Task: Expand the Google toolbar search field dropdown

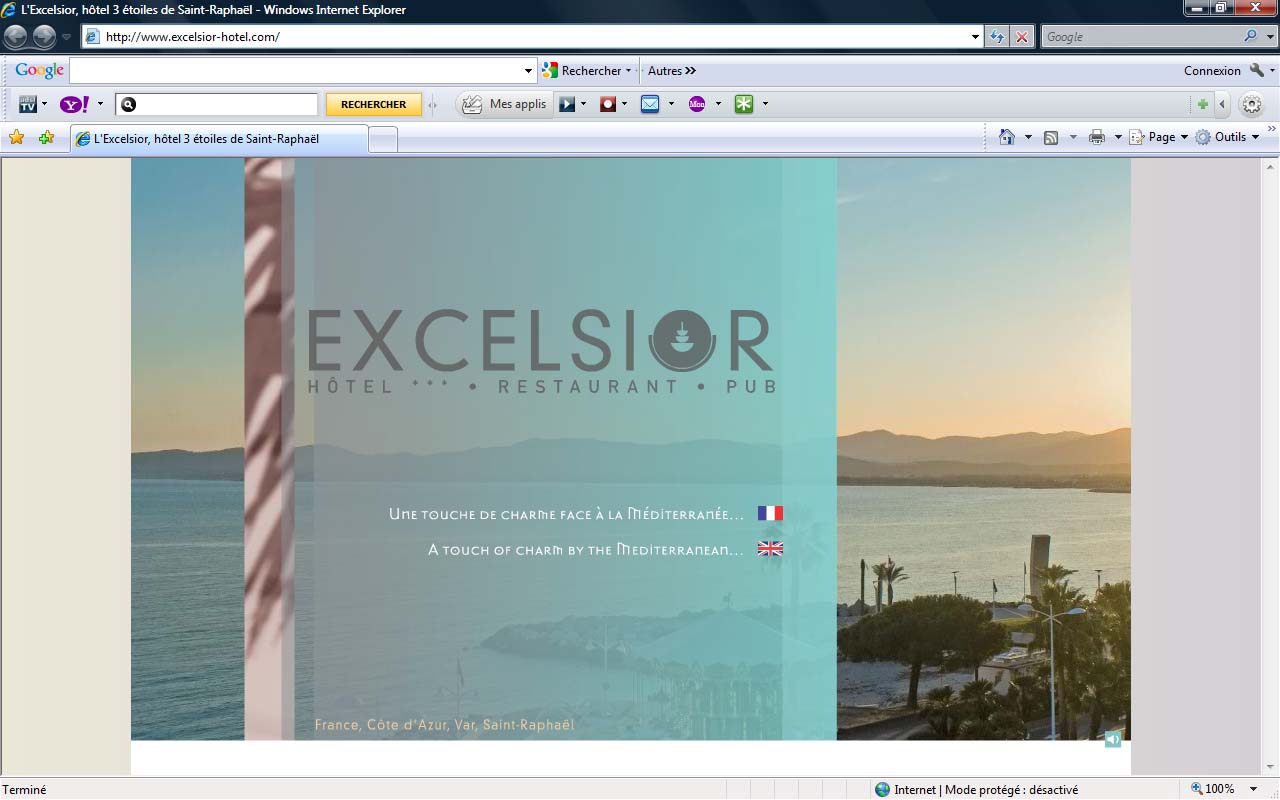Action: pos(529,71)
